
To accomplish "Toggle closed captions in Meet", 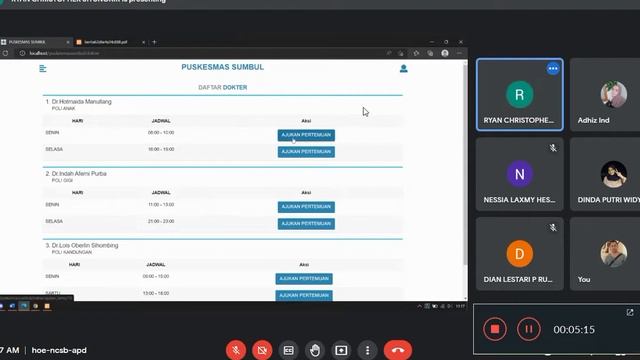I will coord(289,350).
